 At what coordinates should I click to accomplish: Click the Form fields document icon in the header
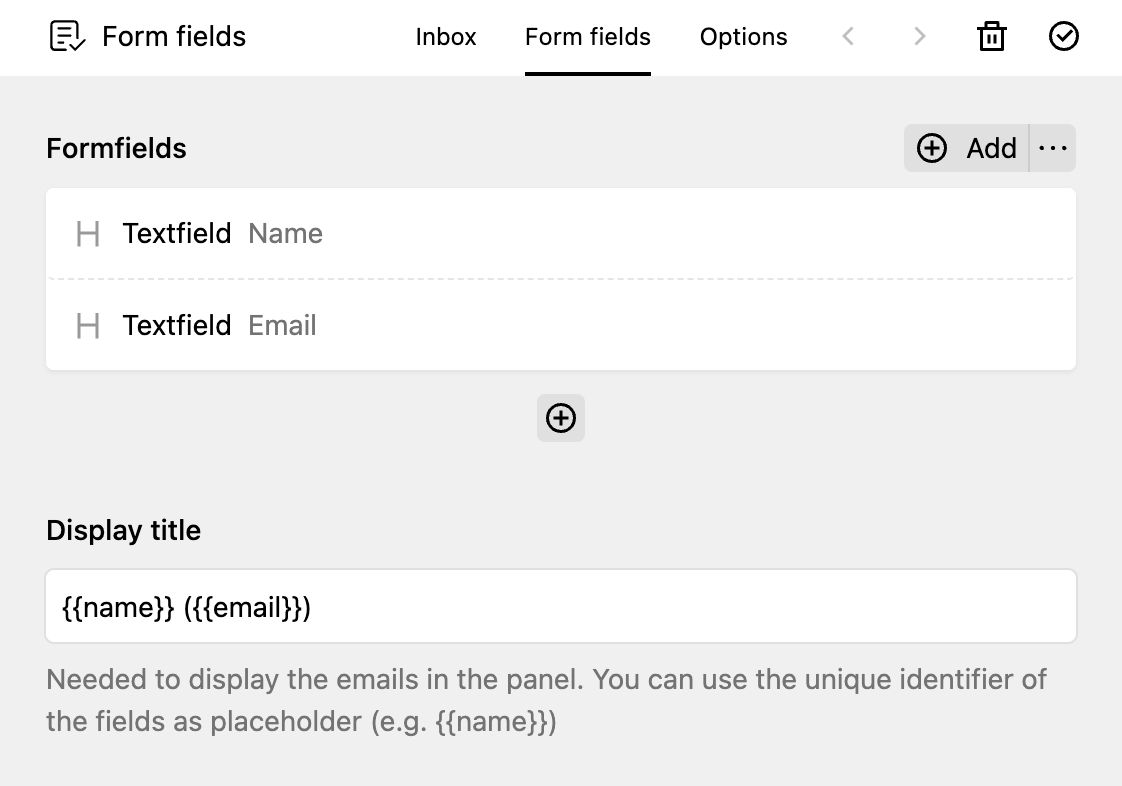click(67, 36)
